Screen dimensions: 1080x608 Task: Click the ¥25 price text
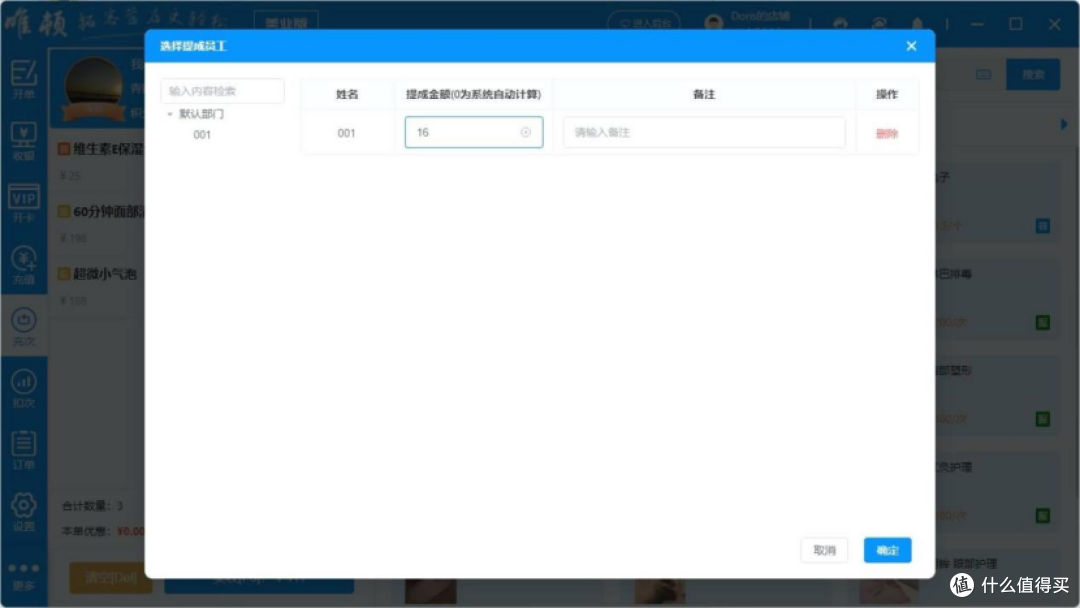[70, 176]
